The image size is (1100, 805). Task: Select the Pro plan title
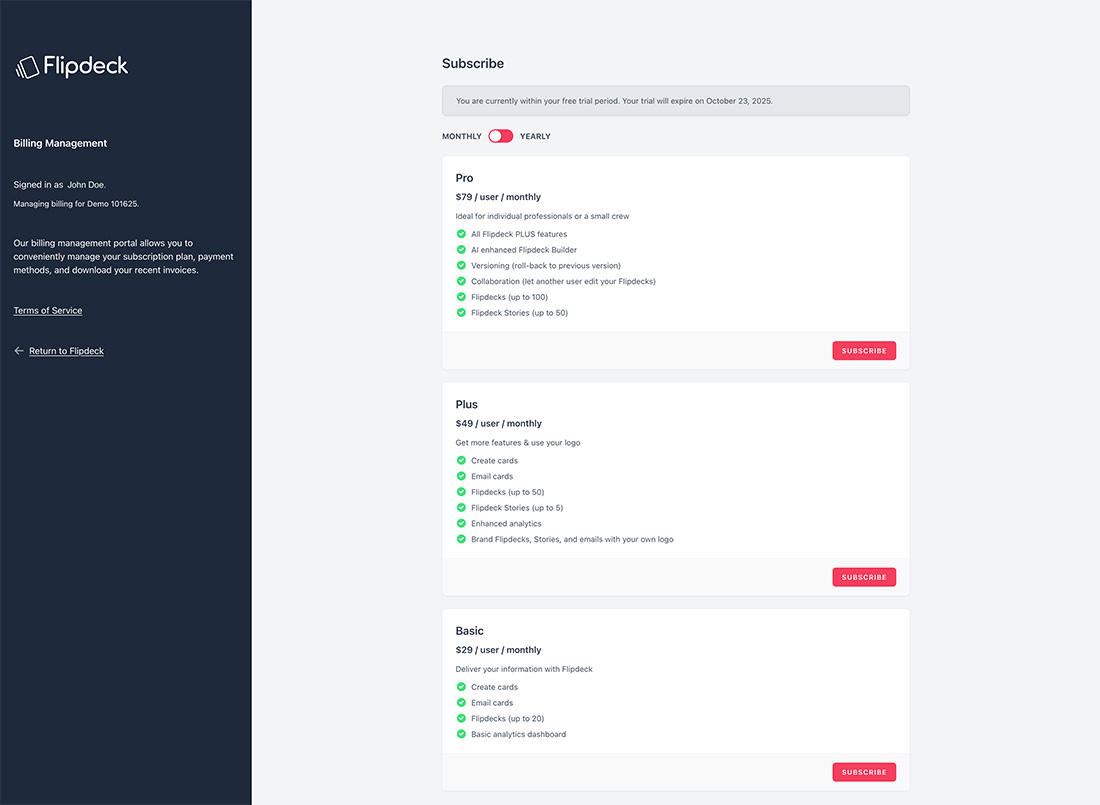coord(464,177)
